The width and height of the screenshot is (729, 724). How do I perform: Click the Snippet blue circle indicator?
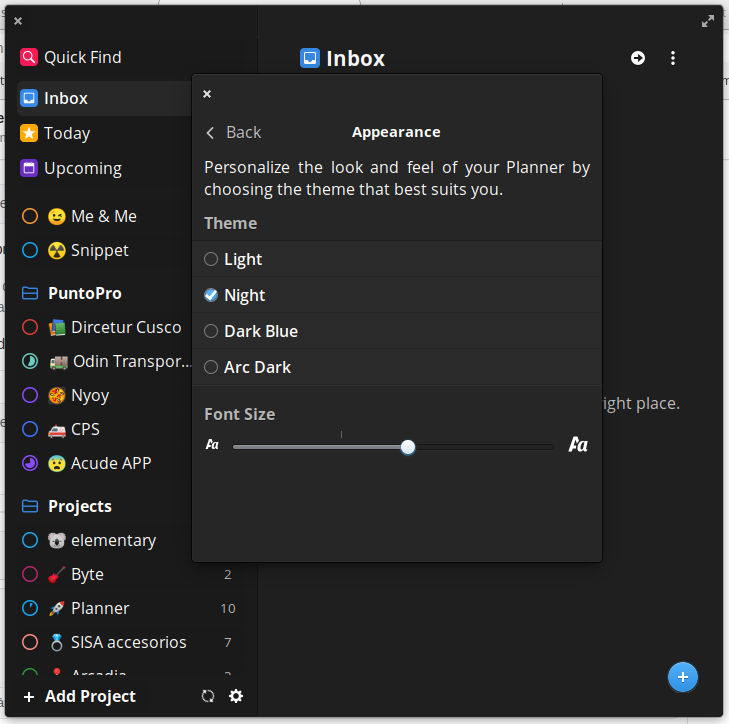click(30, 250)
